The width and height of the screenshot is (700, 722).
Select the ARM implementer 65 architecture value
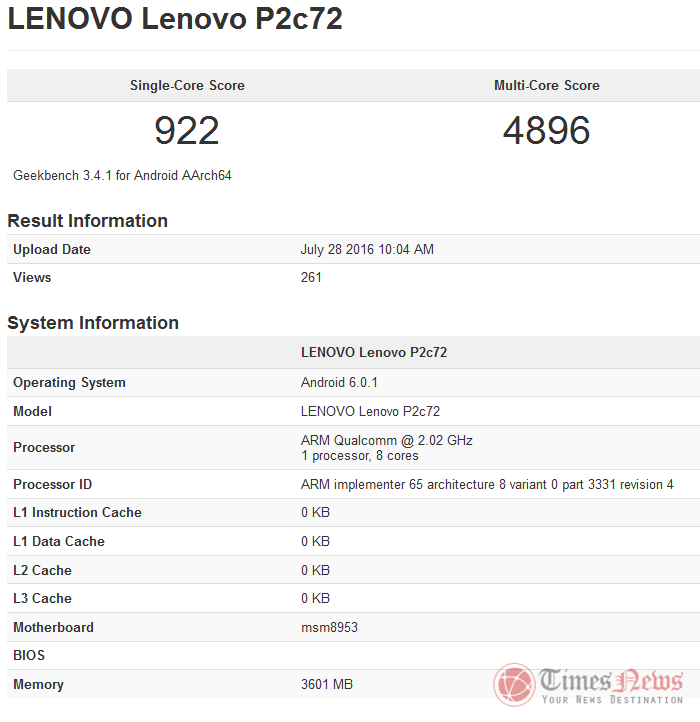(487, 484)
